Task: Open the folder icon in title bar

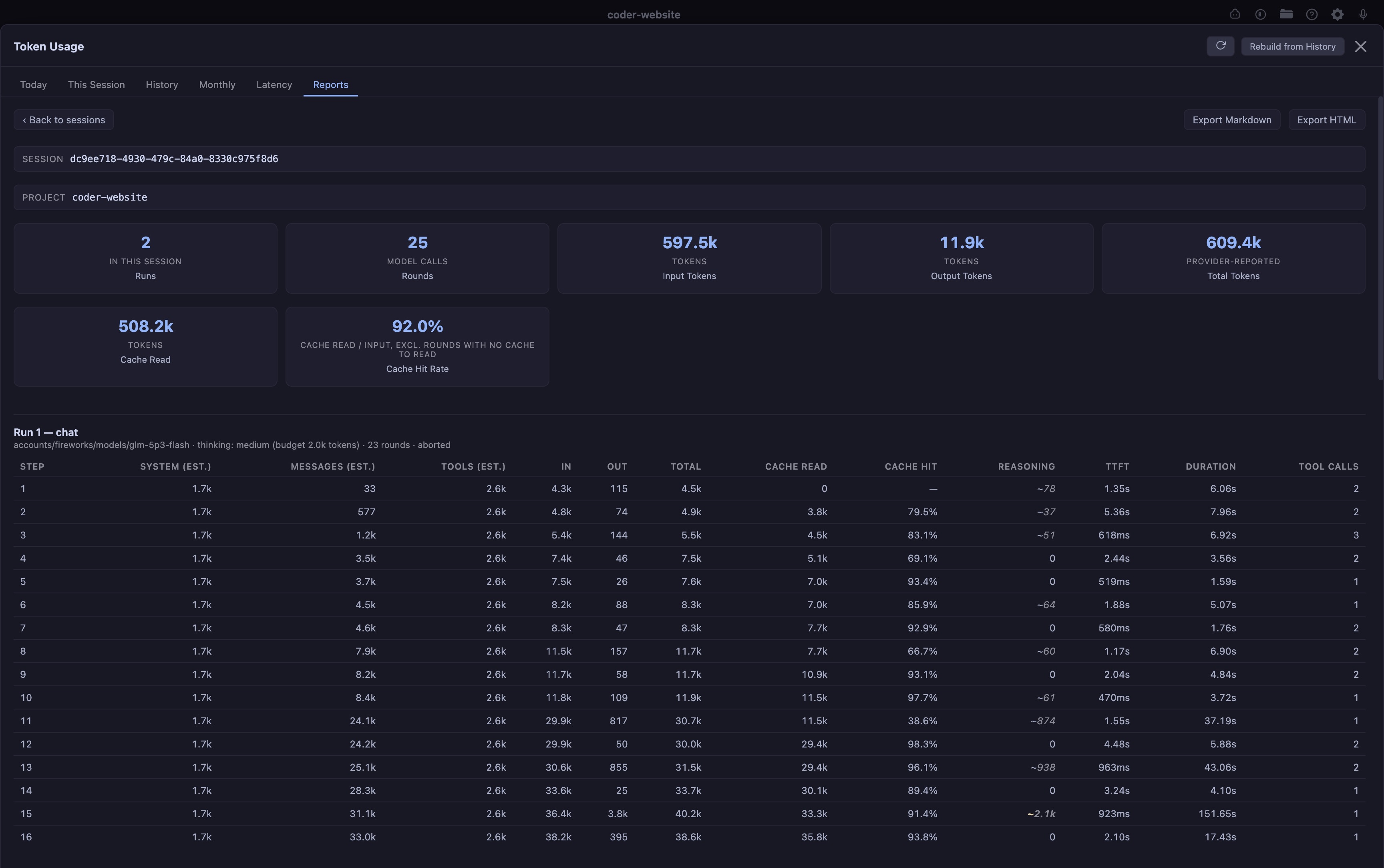Action: [1286, 14]
